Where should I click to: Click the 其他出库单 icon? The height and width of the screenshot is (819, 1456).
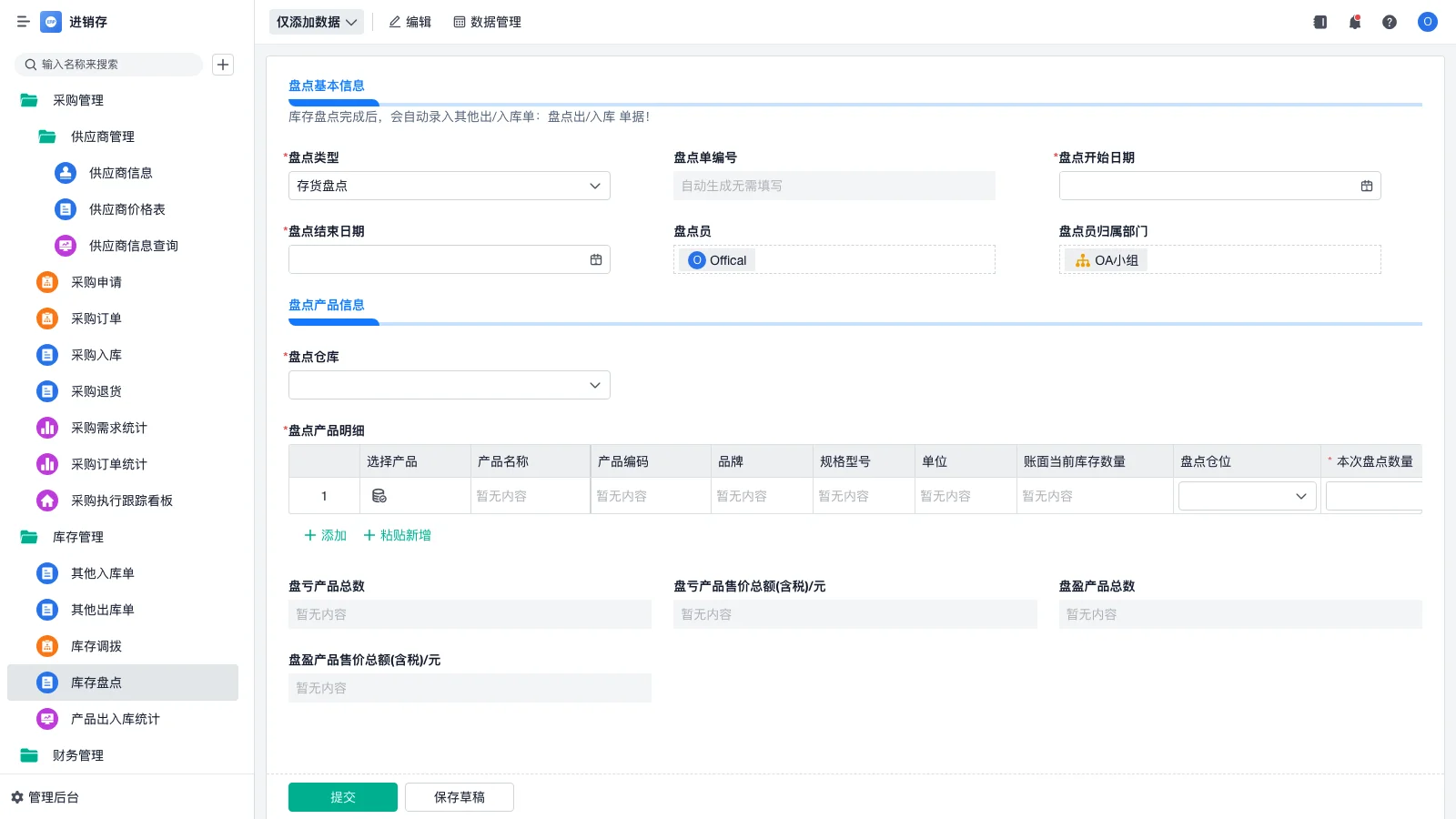47,610
